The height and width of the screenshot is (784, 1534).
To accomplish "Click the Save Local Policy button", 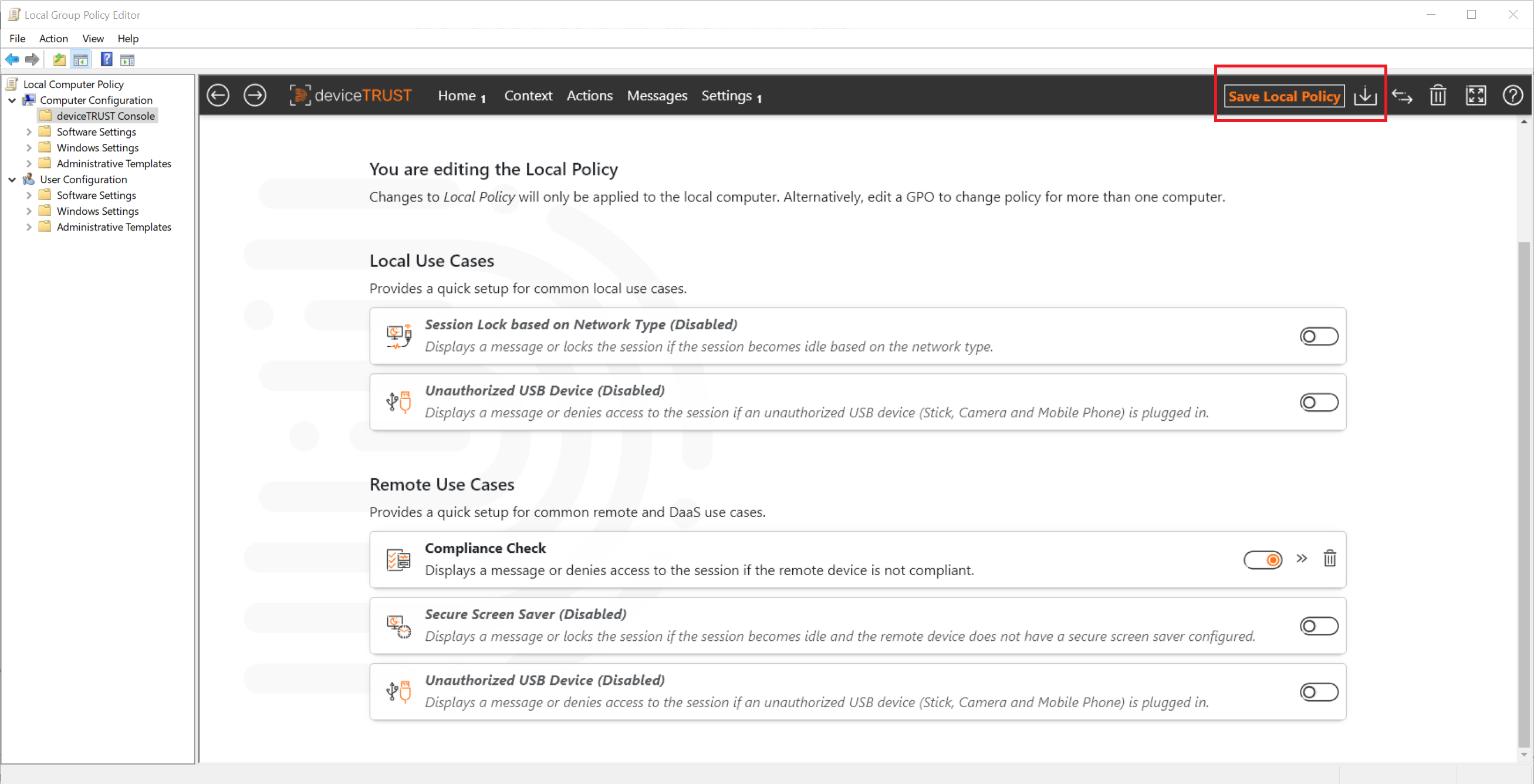I will (x=1283, y=96).
